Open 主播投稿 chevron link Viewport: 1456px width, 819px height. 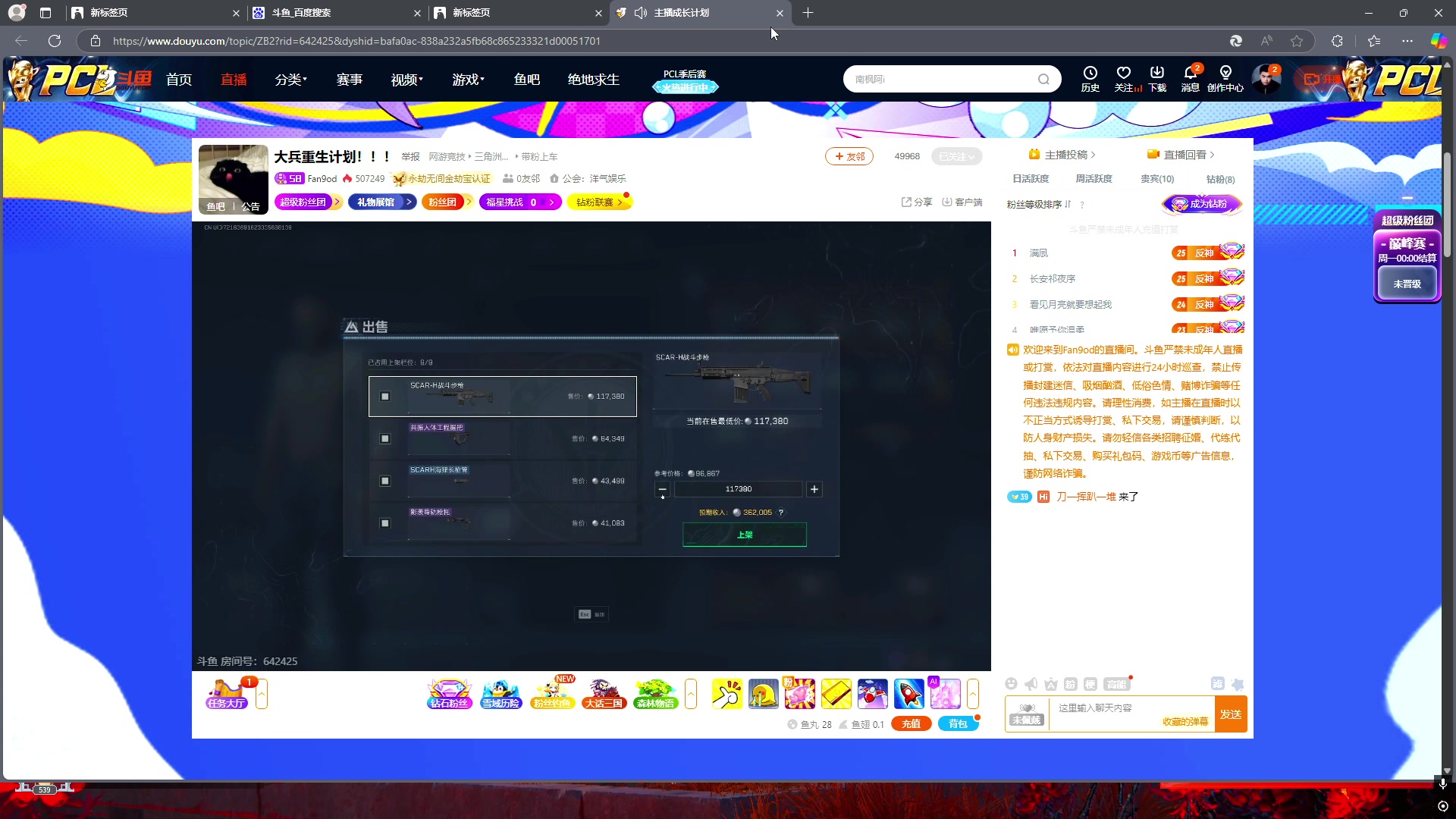point(1062,155)
